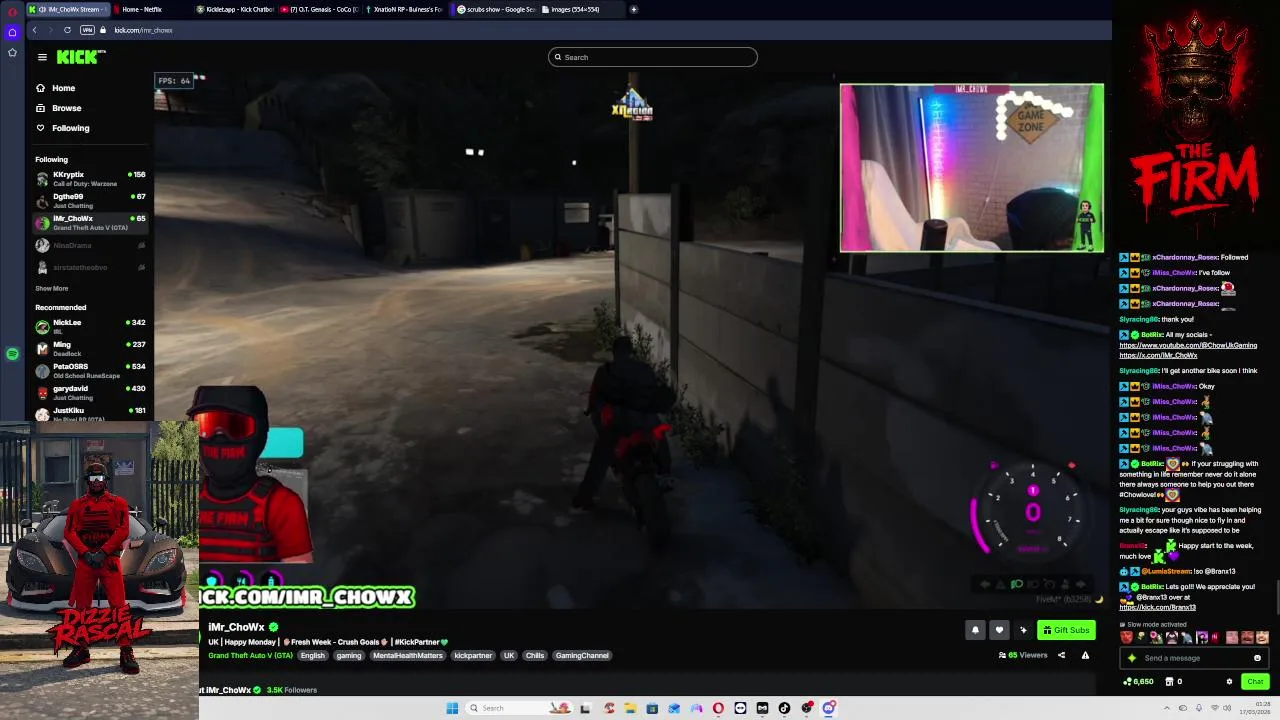Open the chat emote picker smiley

(x=1257, y=658)
